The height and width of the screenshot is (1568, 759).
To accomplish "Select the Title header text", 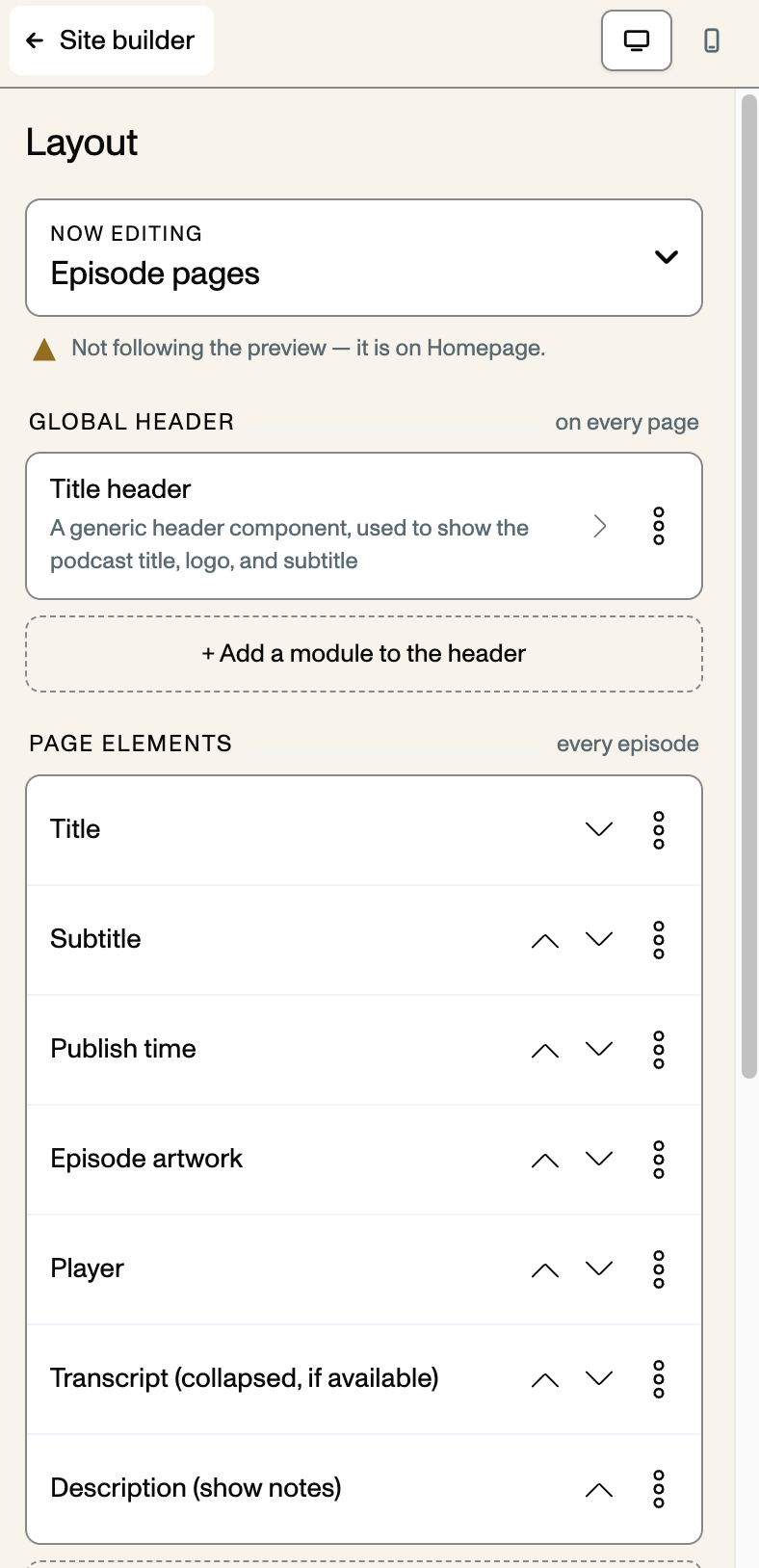I will [120, 489].
